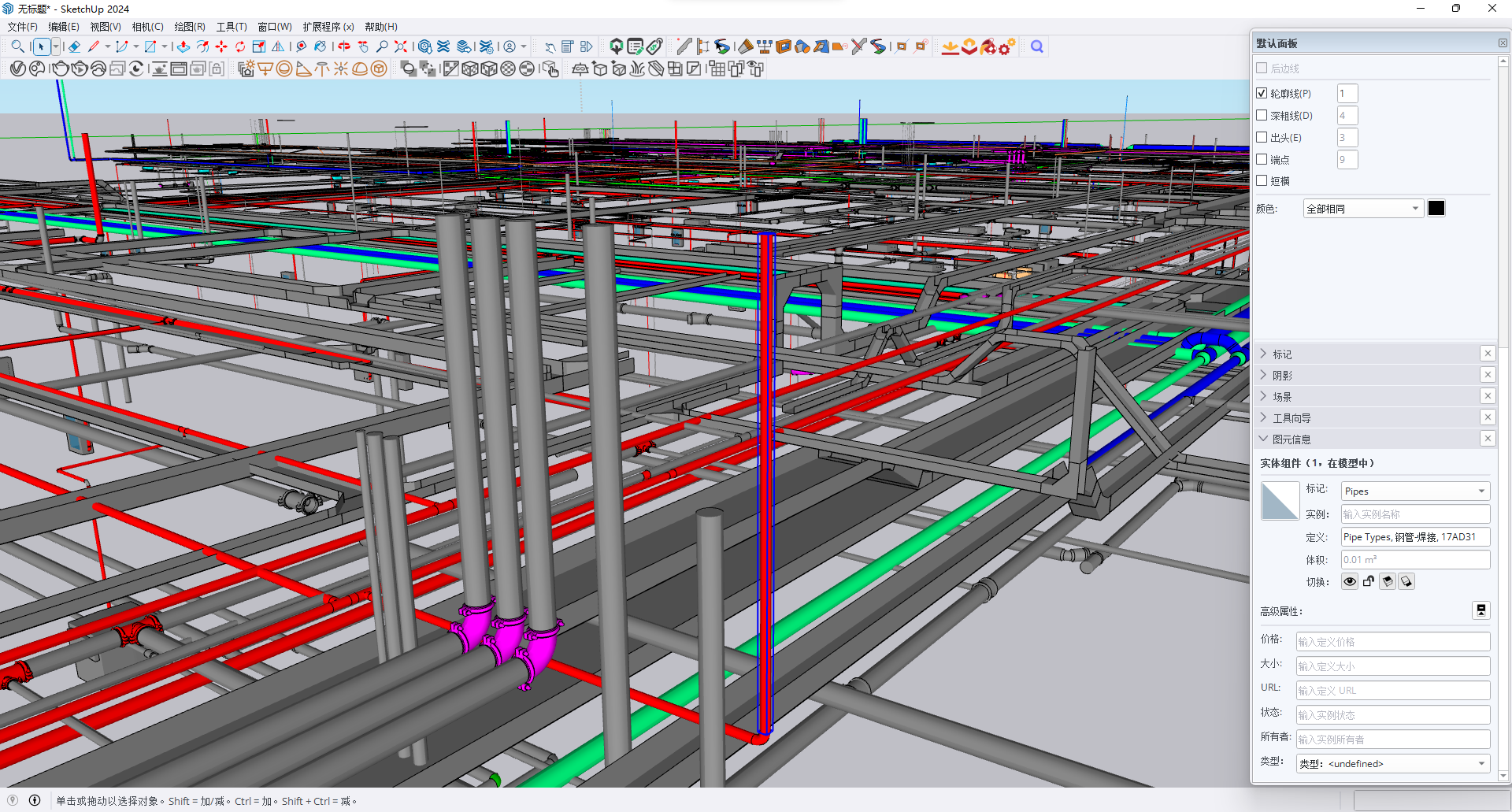Open the blue magnifier search icon on the right
The height and width of the screenshot is (812, 1512).
tap(1037, 46)
